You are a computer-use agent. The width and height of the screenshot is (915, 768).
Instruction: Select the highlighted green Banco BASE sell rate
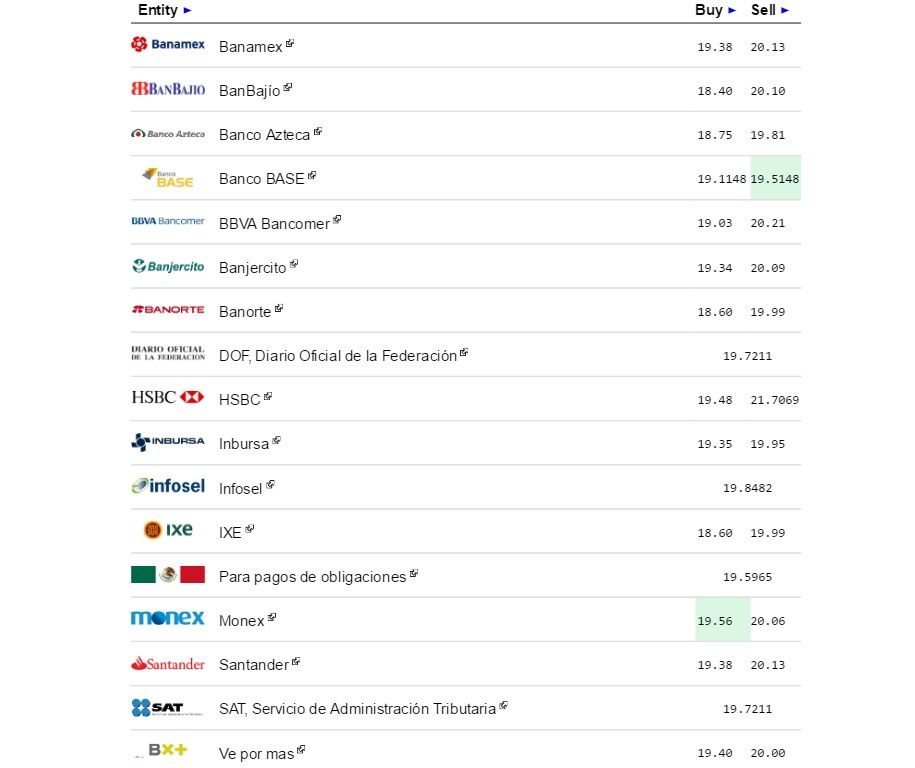(776, 177)
